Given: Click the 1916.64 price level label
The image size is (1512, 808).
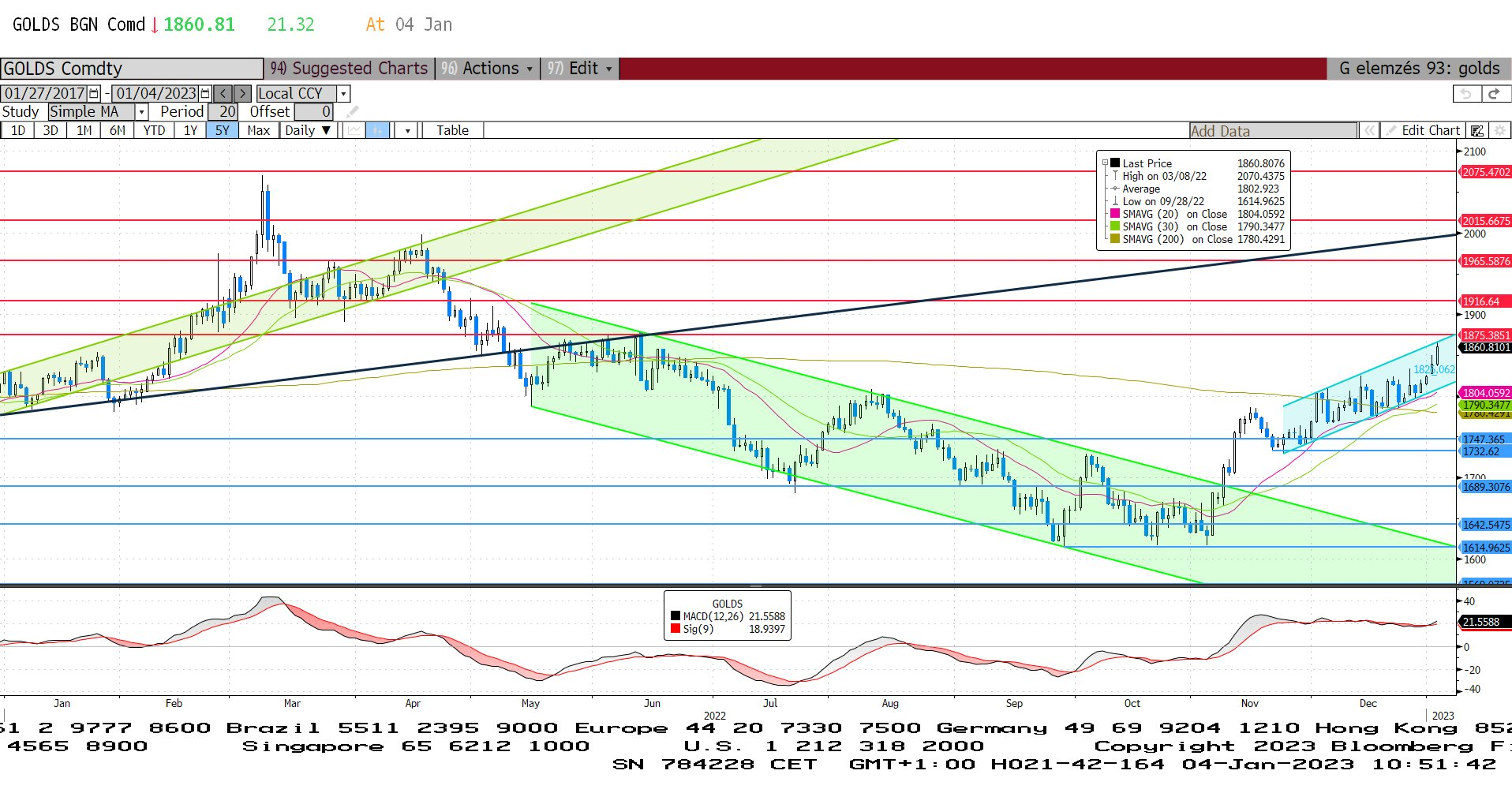Looking at the screenshot, I should tap(1484, 301).
